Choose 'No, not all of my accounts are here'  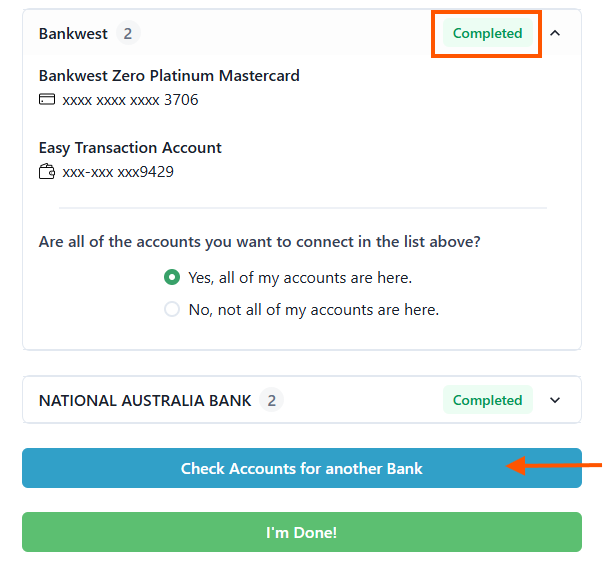pyautogui.click(x=172, y=310)
